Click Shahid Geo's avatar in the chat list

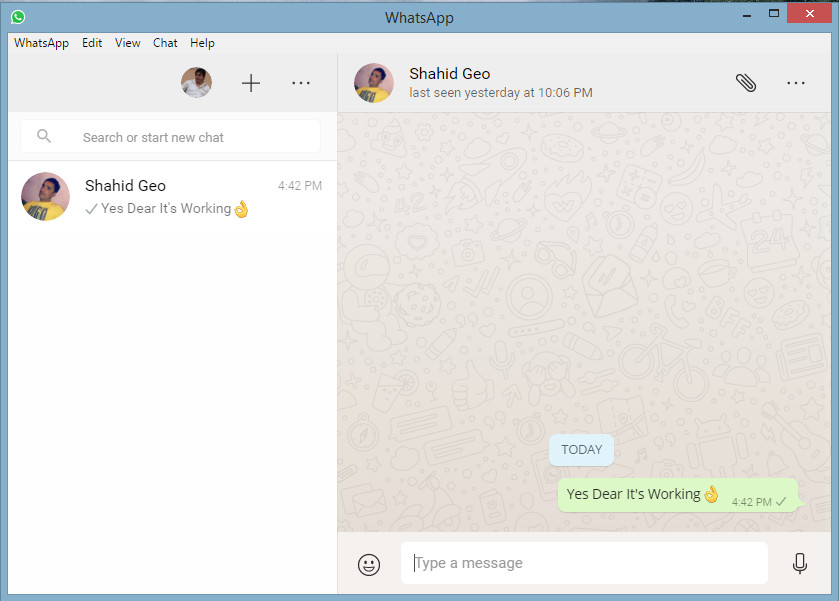45,196
